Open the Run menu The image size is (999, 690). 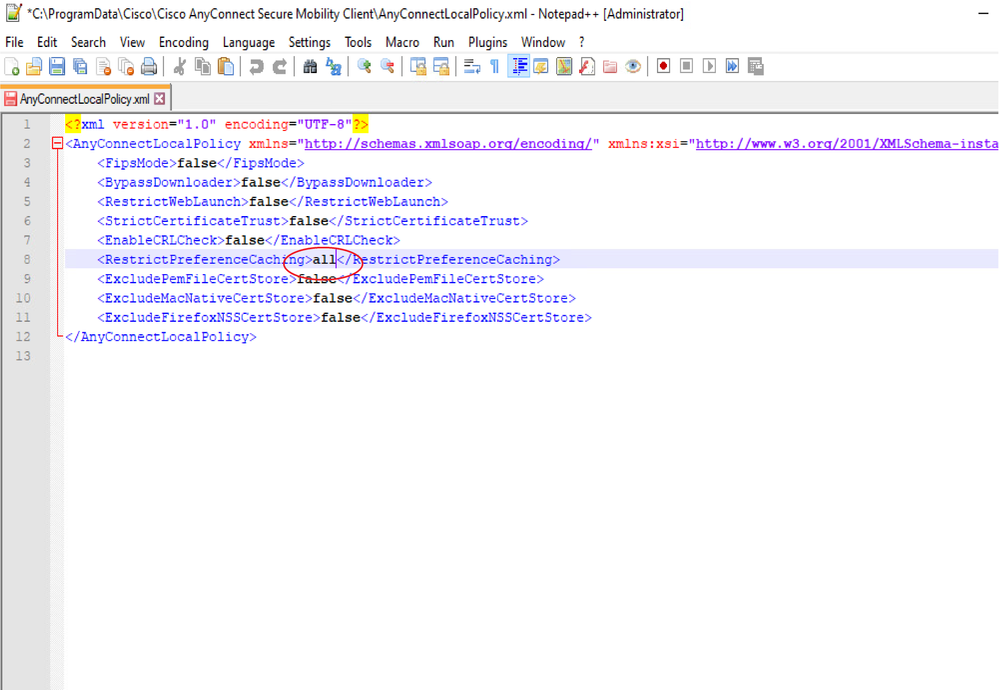pos(443,42)
